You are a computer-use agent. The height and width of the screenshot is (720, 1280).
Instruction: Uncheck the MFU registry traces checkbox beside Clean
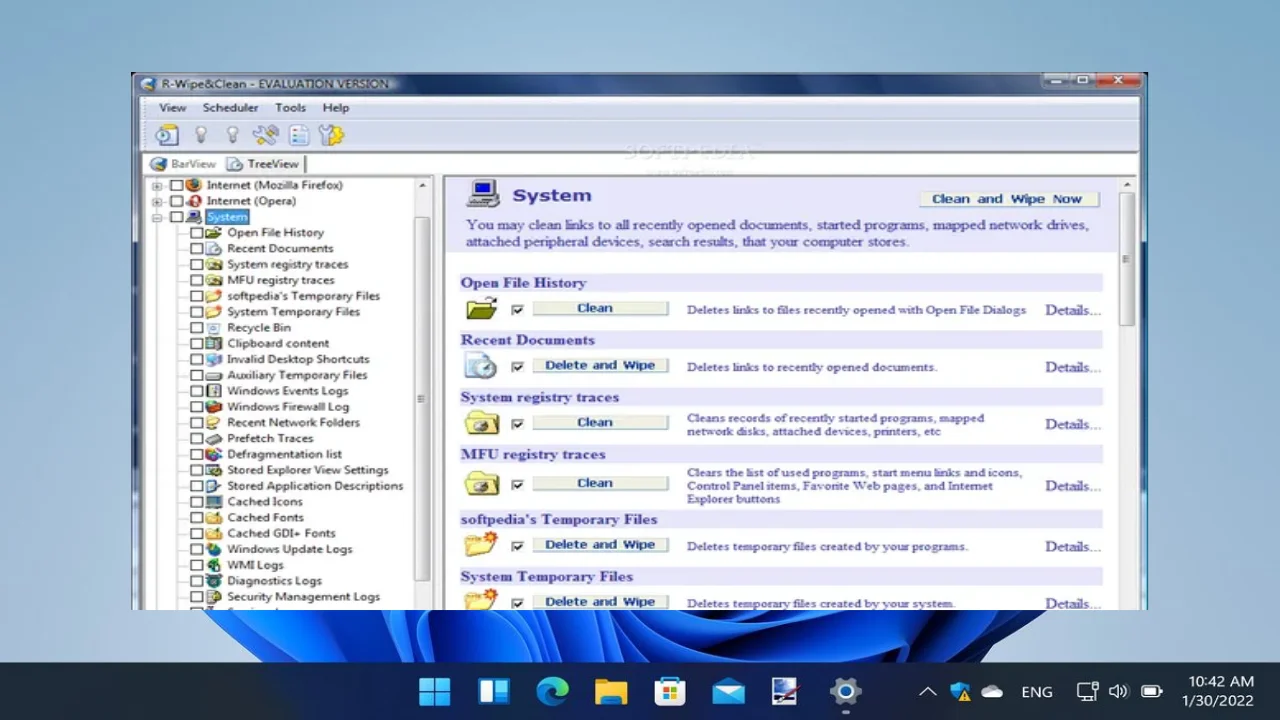tap(517, 485)
